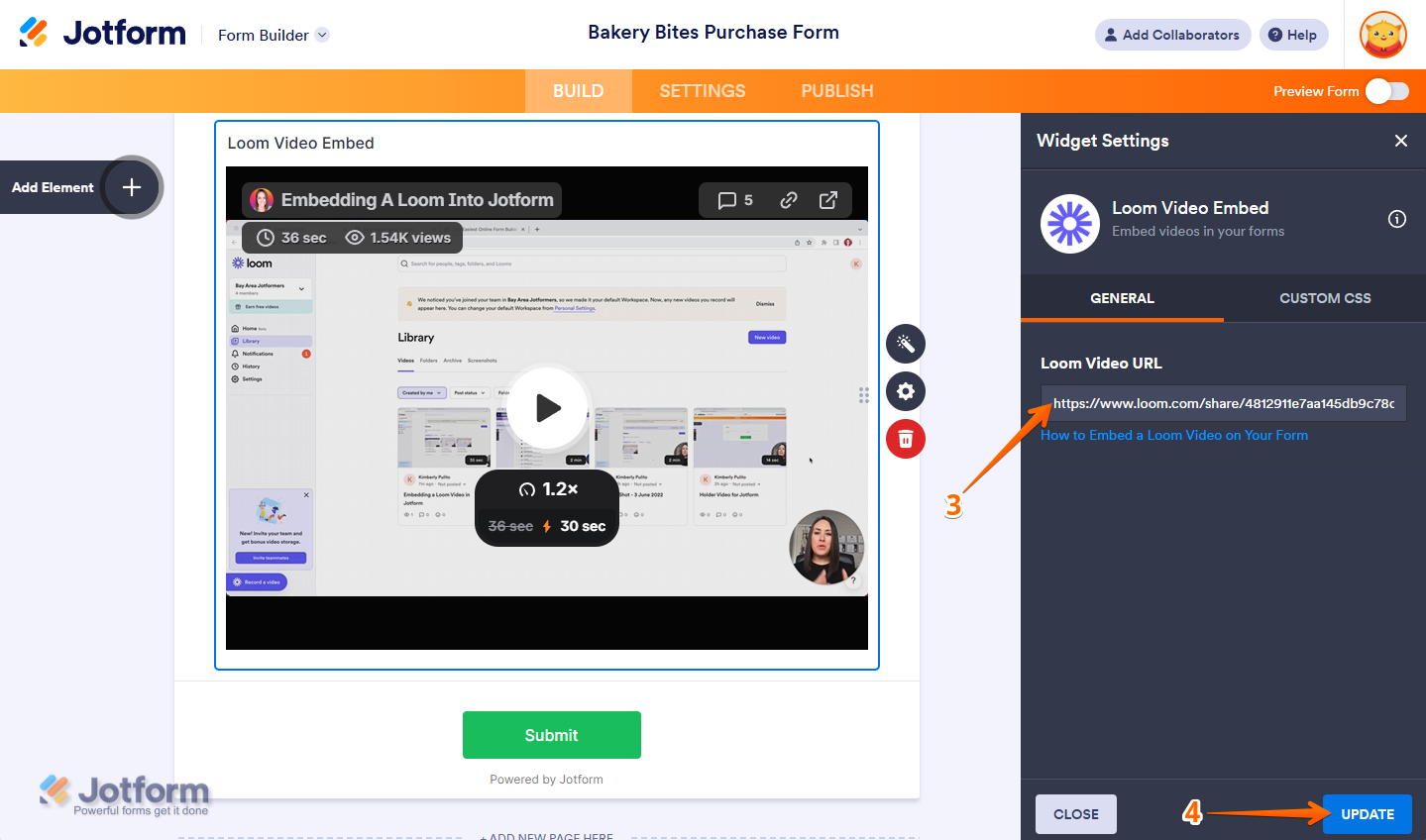Open Loom video in new tab icon

(x=828, y=200)
